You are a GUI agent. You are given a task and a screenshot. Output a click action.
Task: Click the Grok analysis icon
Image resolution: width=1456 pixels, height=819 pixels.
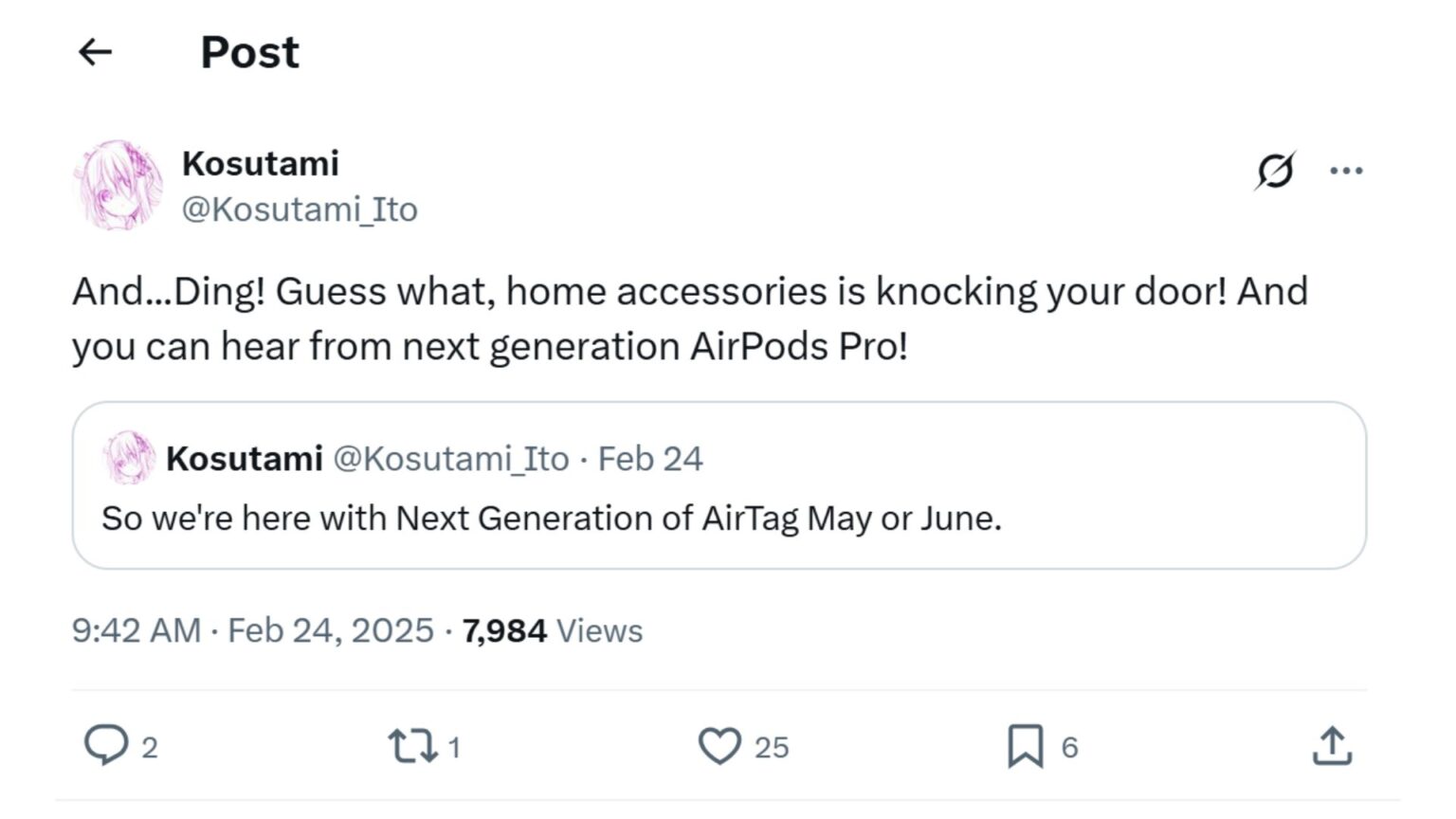click(x=1275, y=171)
